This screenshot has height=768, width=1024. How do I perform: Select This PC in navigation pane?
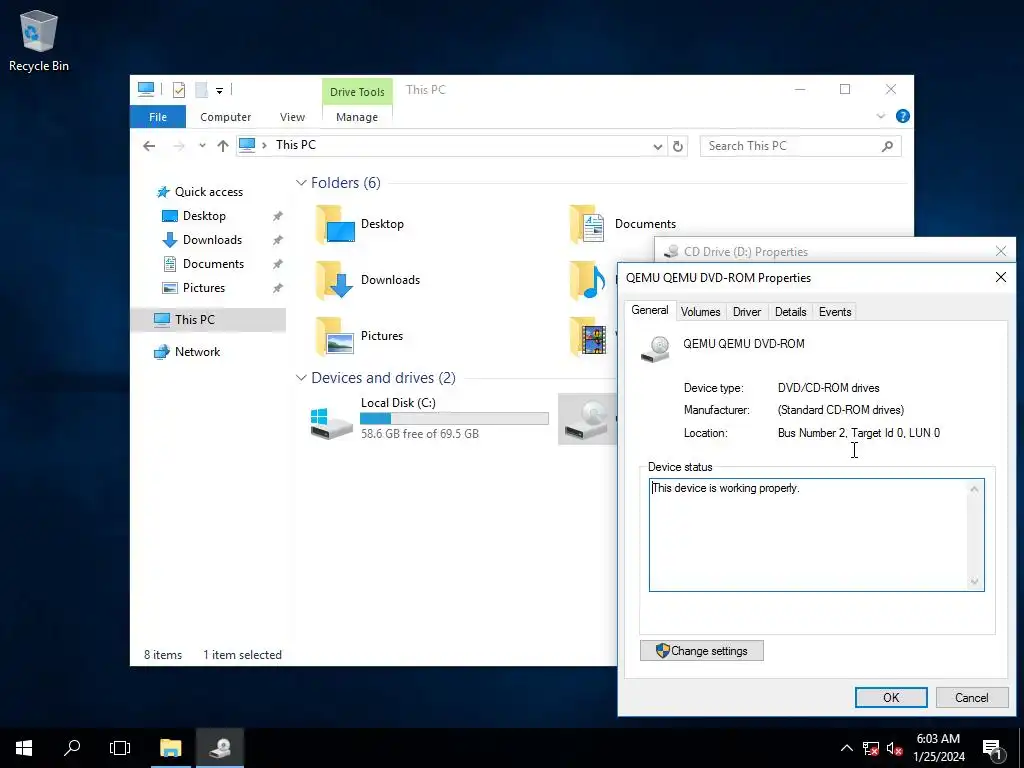(x=208, y=319)
